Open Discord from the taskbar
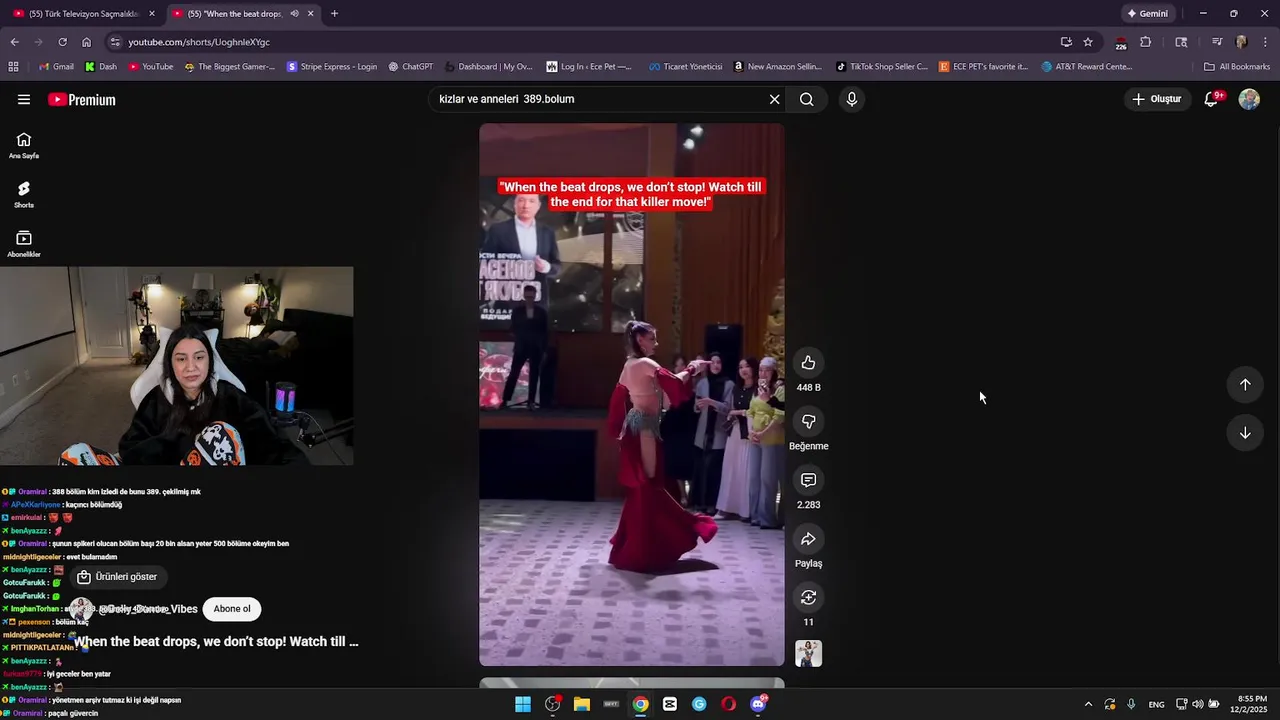The width and height of the screenshot is (1280, 720). point(758,704)
